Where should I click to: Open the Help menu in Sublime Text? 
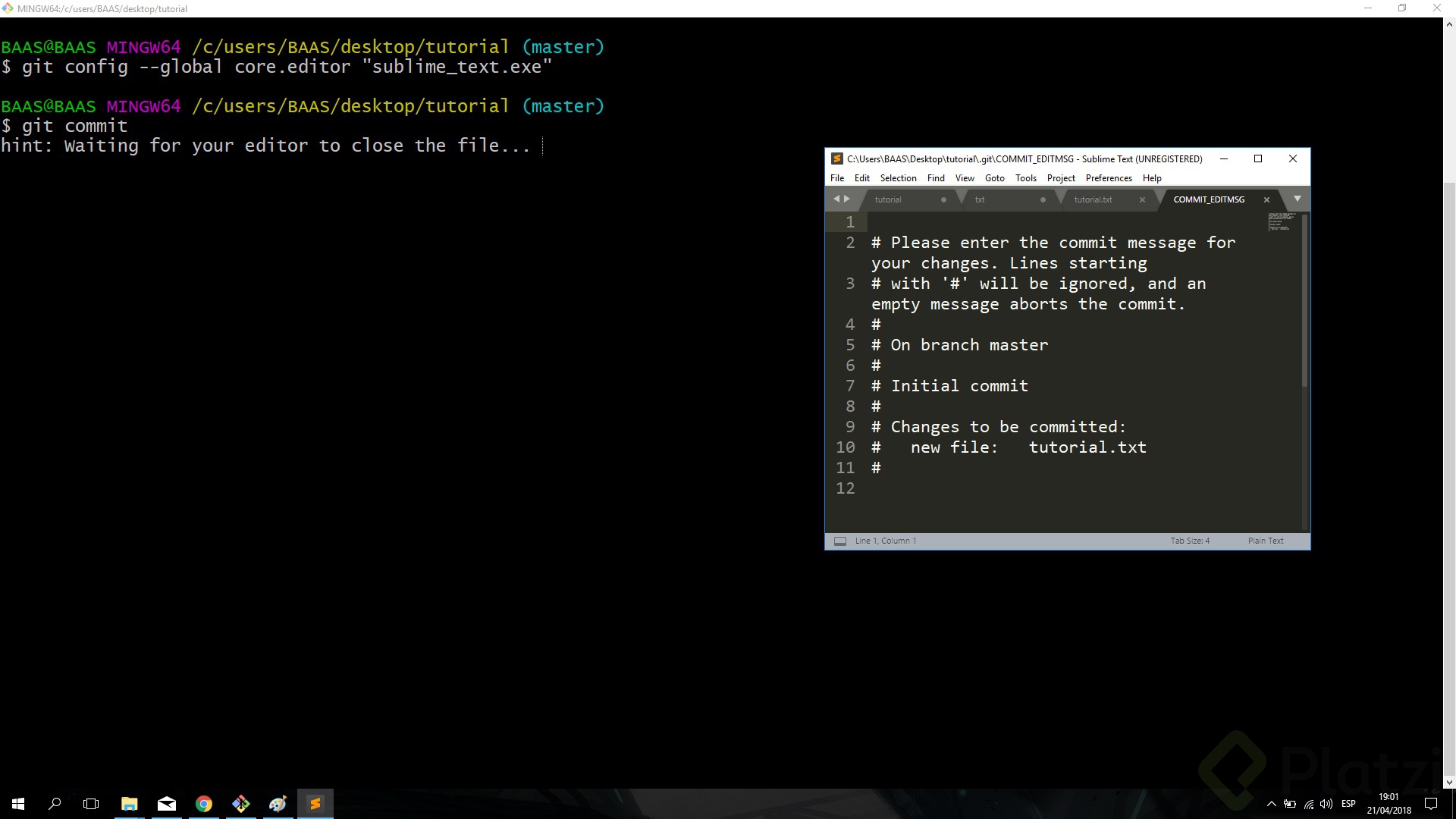tap(1152, 178)
